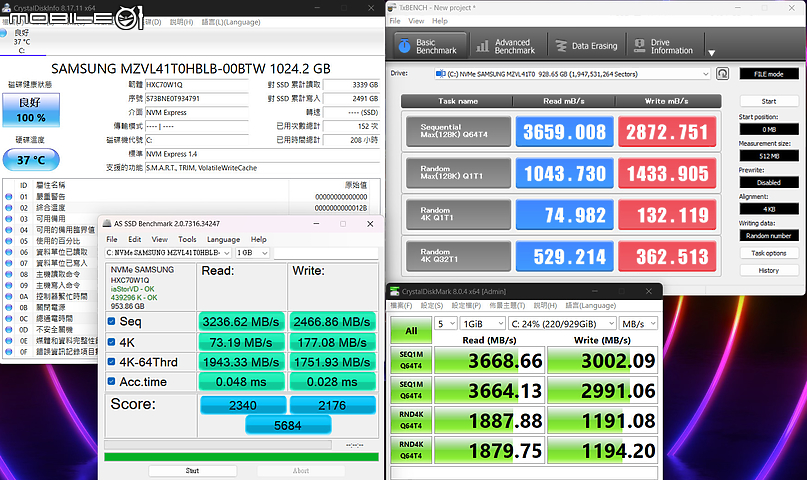Run second SEQ1M Q64T4 test button
Image resolution: width=807 pixels, height=480 pixels.
tap(411, 390)
